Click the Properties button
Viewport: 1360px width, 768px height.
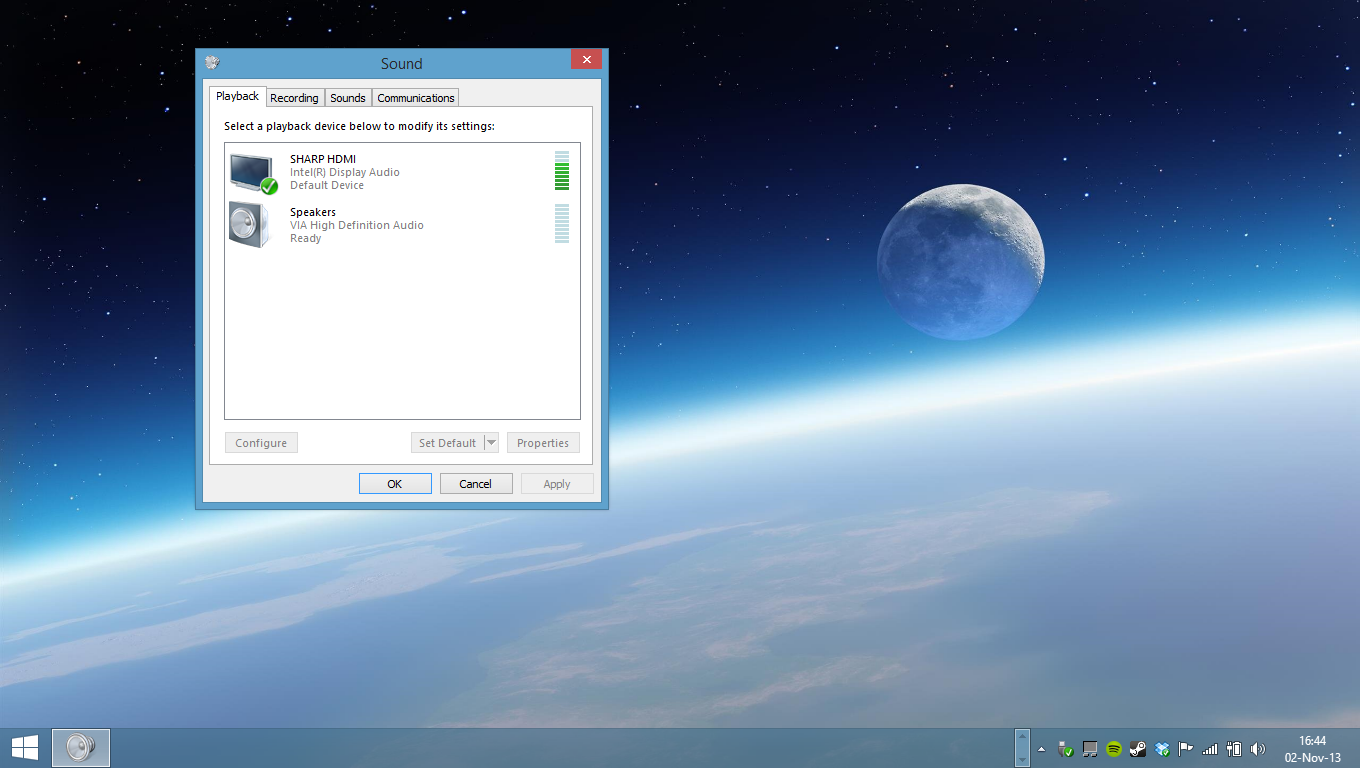tap(543, 443)
